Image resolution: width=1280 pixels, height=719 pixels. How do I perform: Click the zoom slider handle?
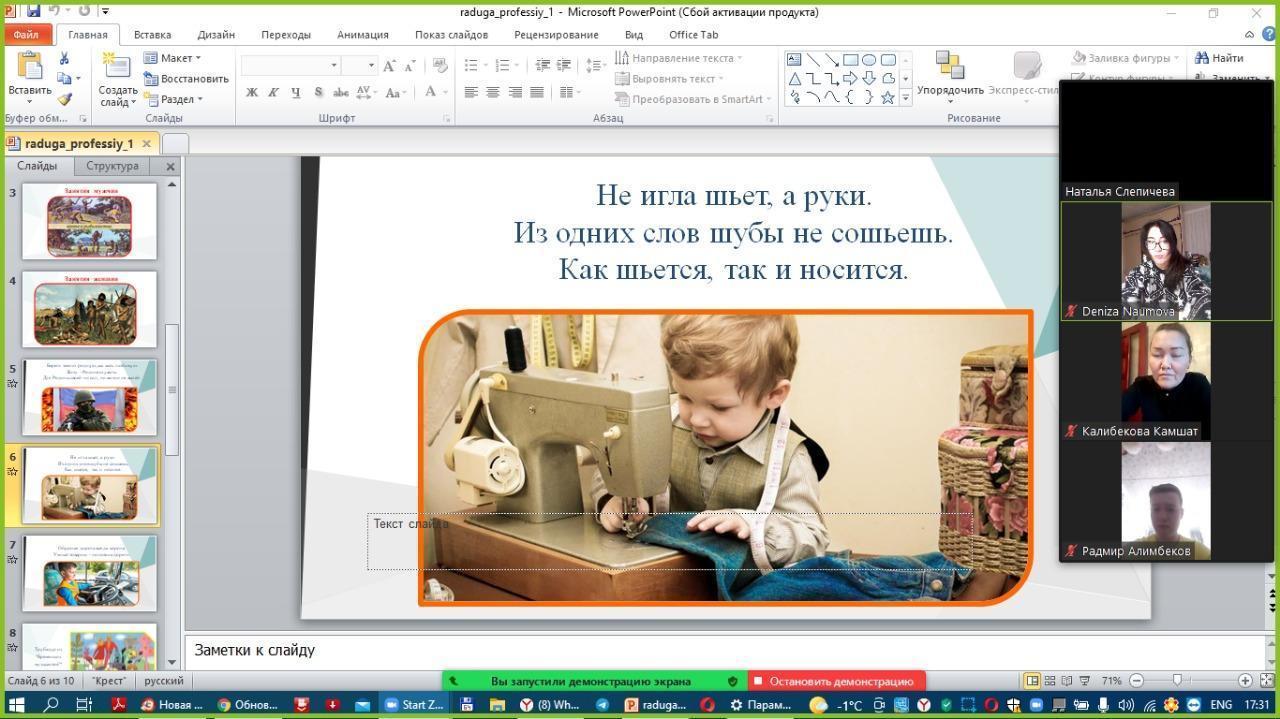click(1176, 681)
